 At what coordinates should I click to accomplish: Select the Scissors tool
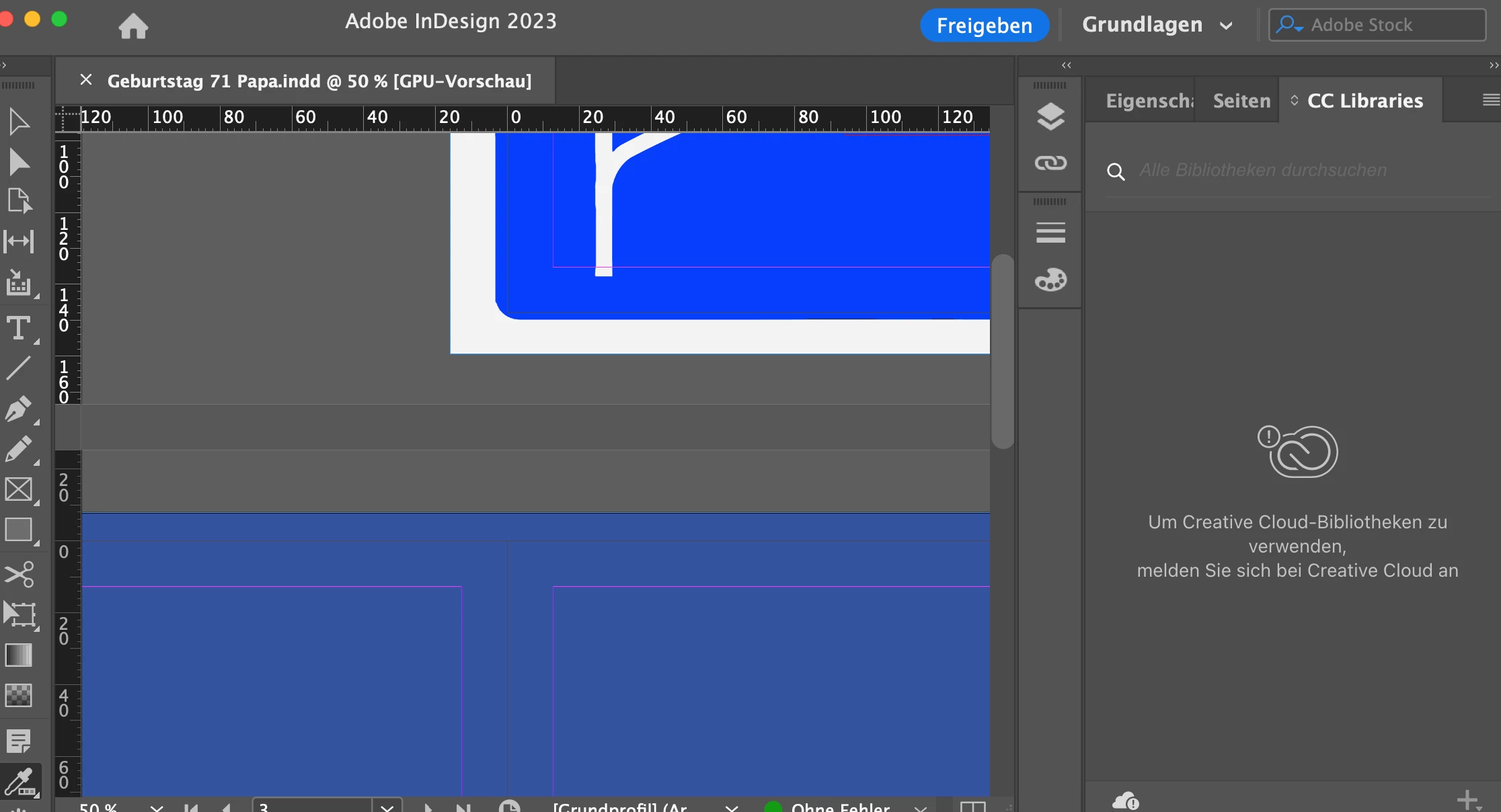[18, 574]
